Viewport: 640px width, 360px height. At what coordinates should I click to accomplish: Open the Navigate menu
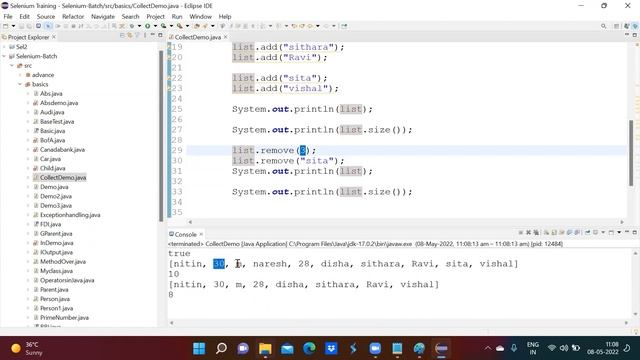[103, 16]
